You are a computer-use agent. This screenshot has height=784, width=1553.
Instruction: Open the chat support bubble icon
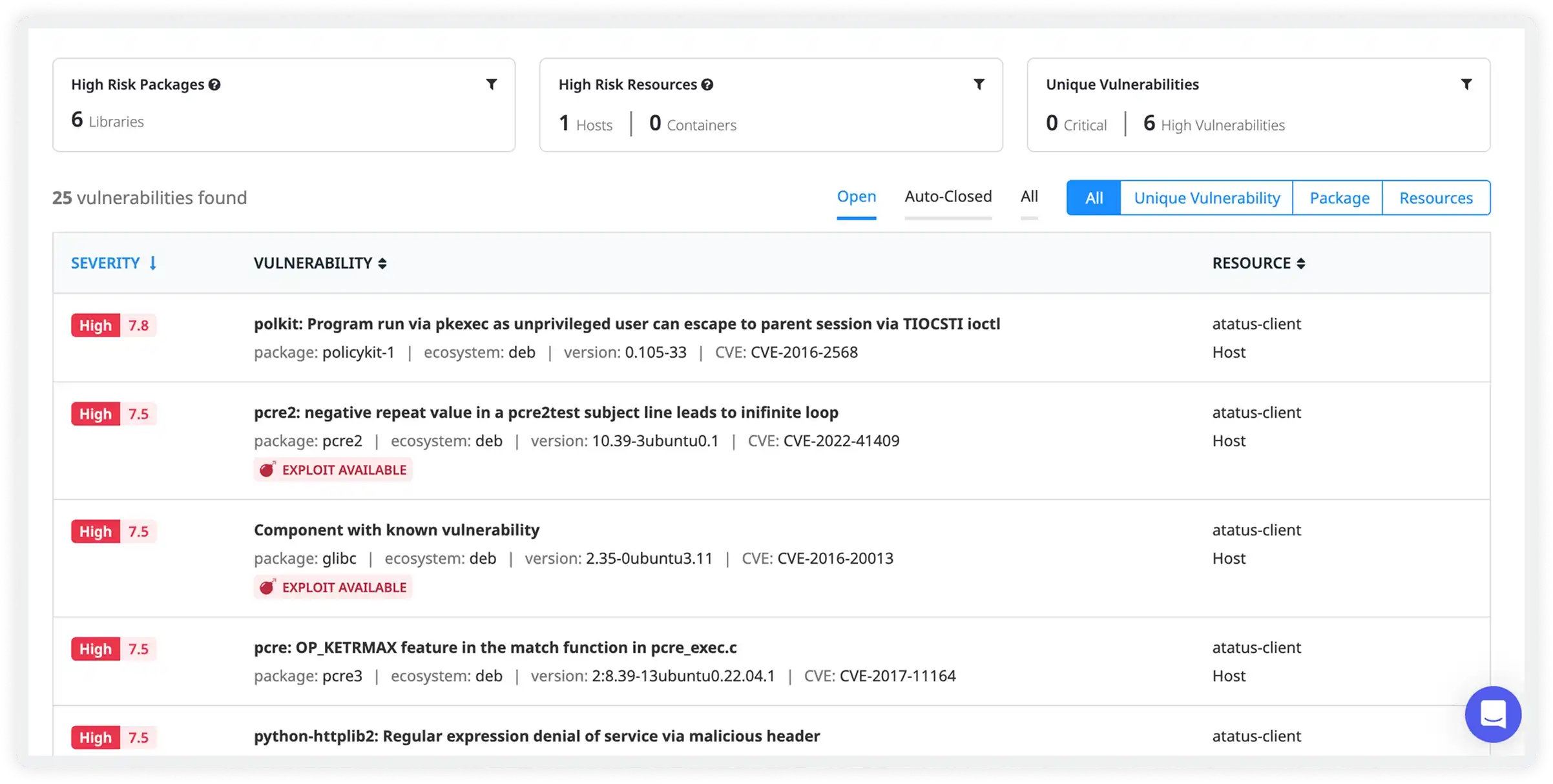[1492, 714]
